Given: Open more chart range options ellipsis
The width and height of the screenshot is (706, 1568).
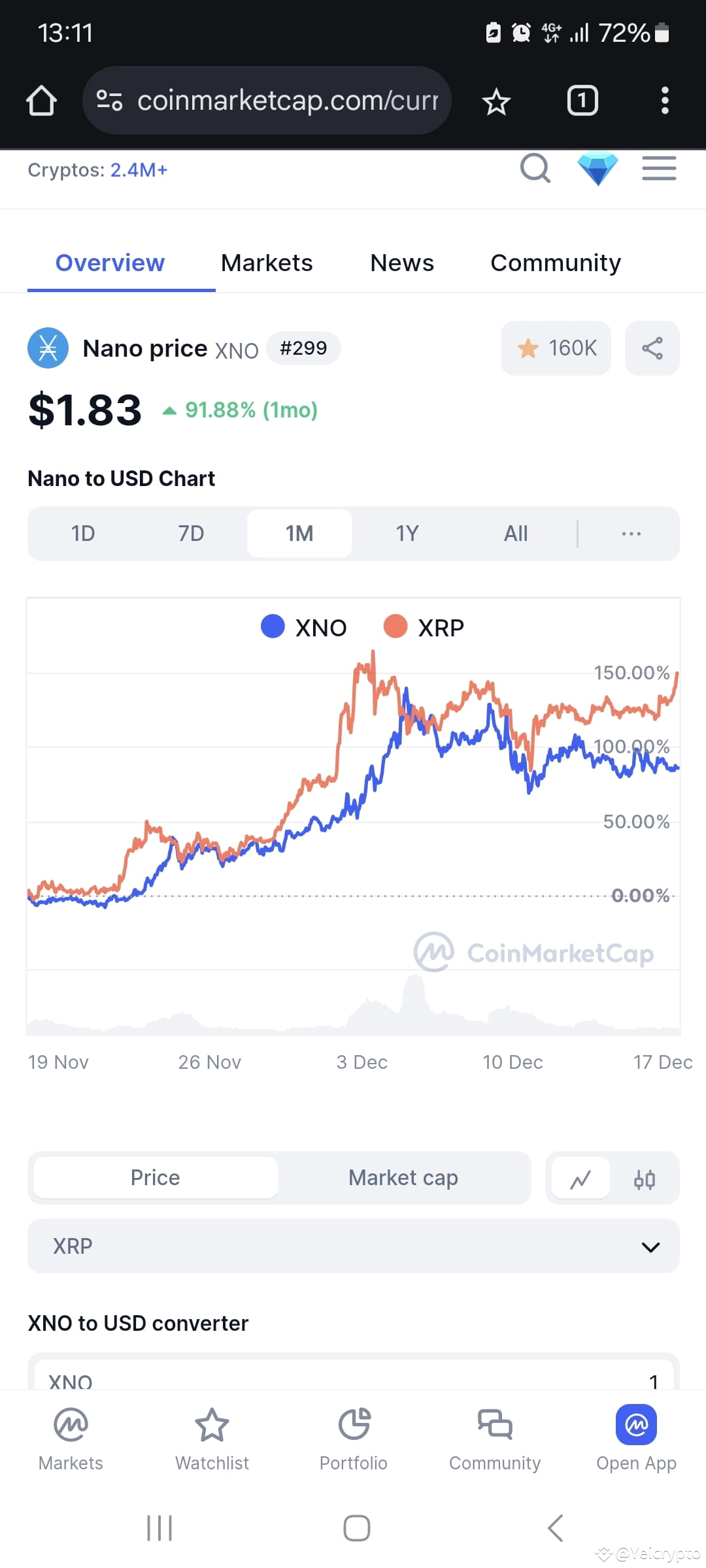Looking at the screenshot, I should point(631,534).
